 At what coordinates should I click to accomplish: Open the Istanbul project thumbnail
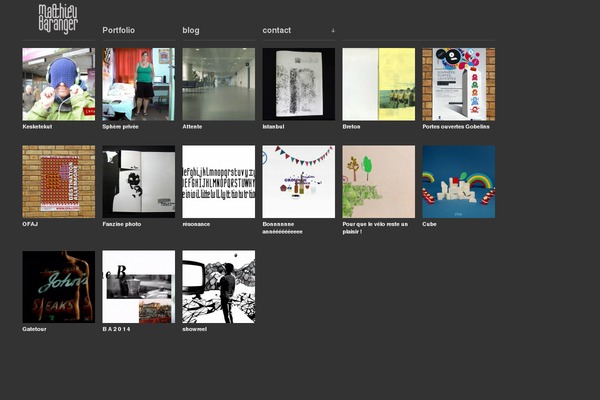click(298, 84)
